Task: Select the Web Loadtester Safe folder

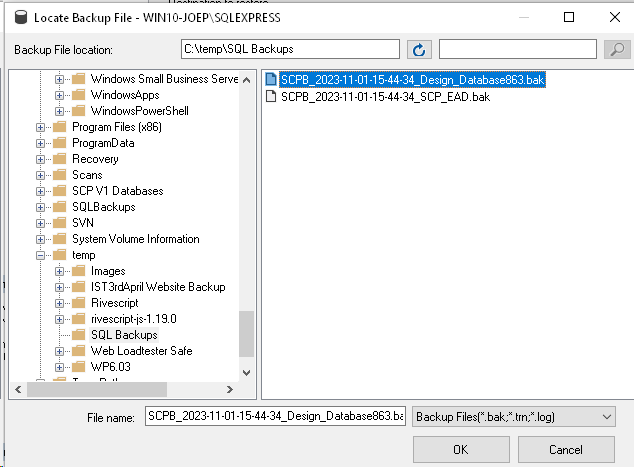Action: pos(142,351)
